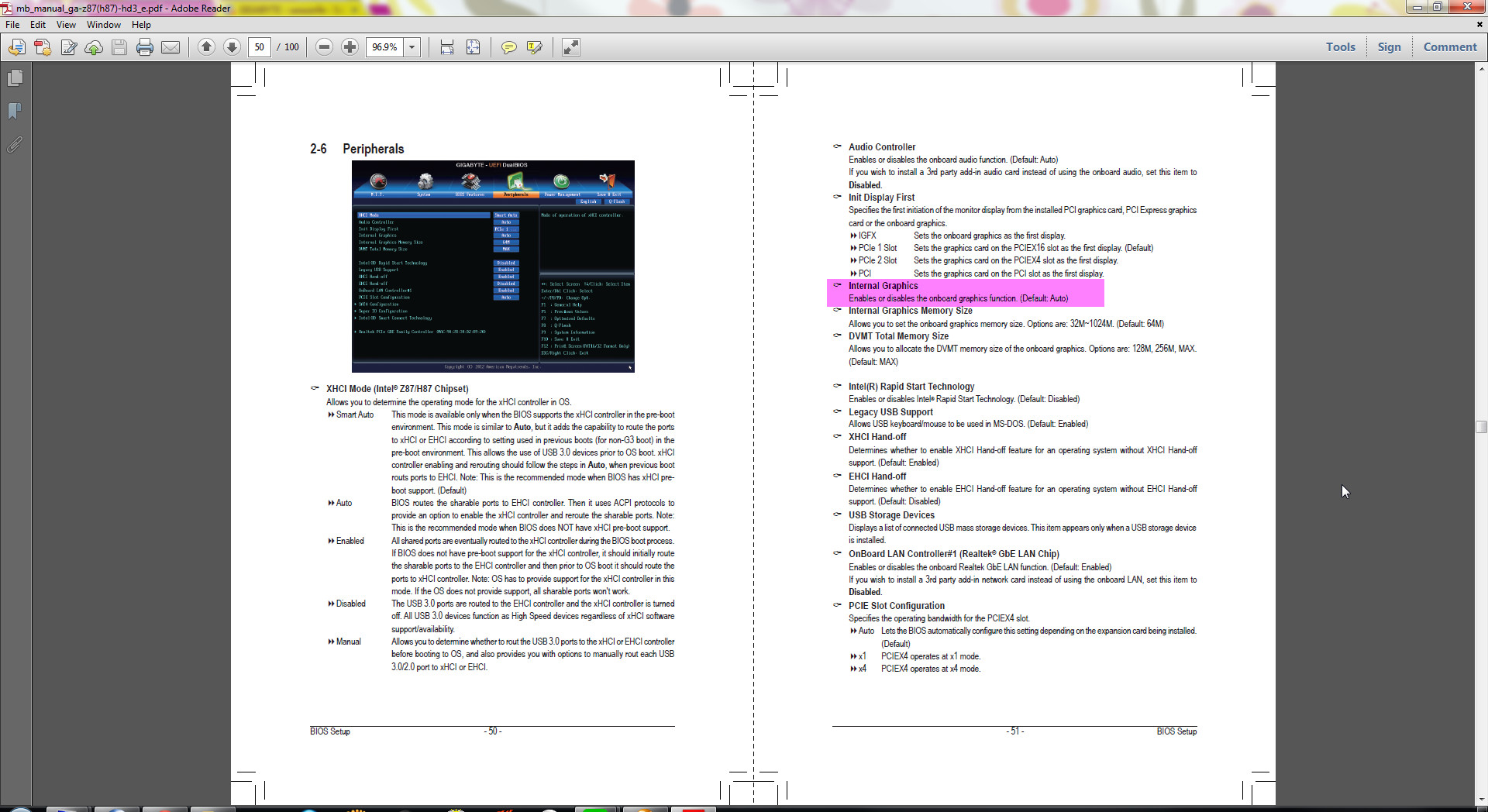Click the 'USB Storage Devices' heading
1488x812 pixels.
click(891, 515)
